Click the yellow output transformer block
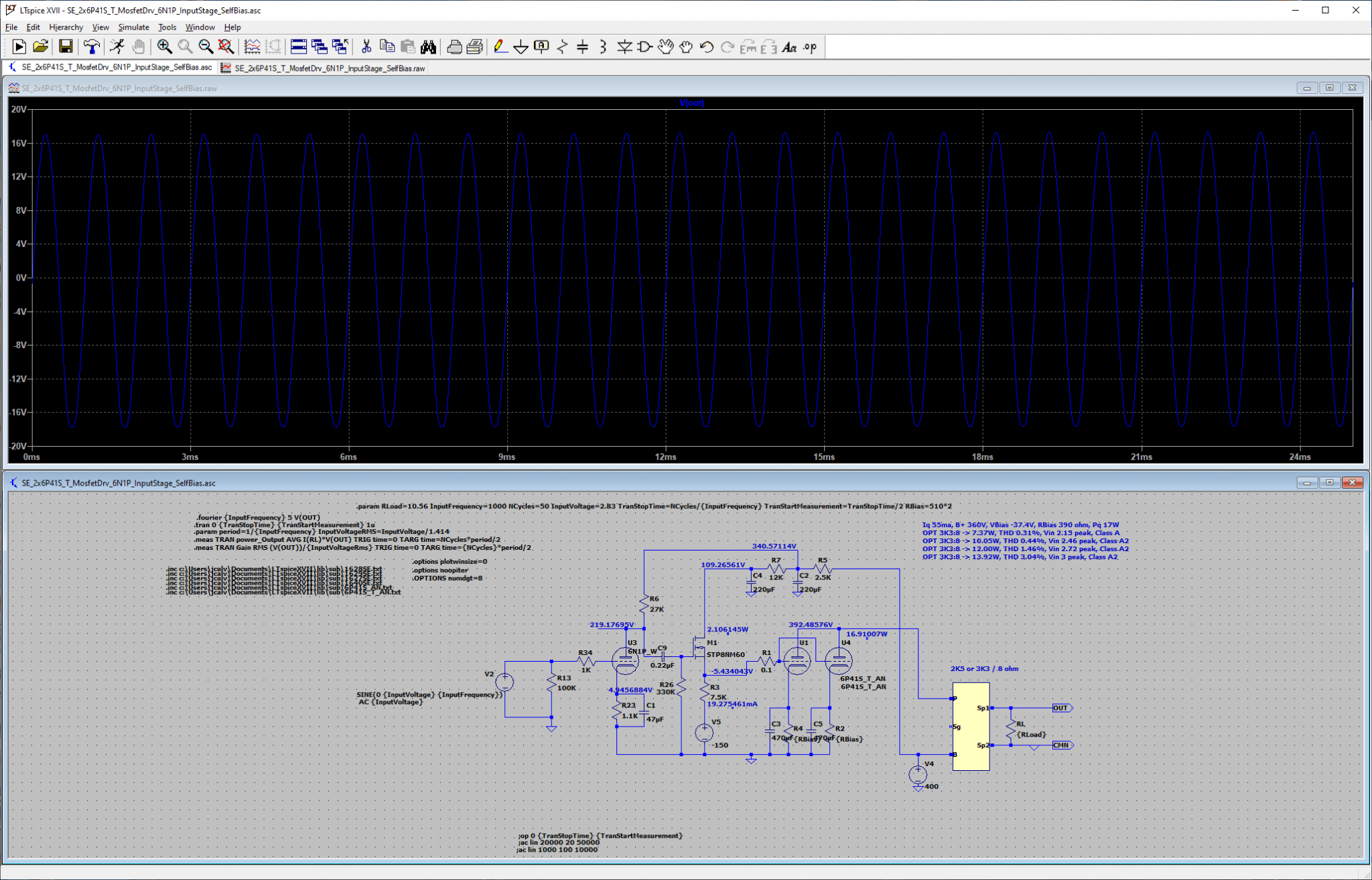Screen dimensions: 1372x880 pyautogui.click(x=971, y=726)
